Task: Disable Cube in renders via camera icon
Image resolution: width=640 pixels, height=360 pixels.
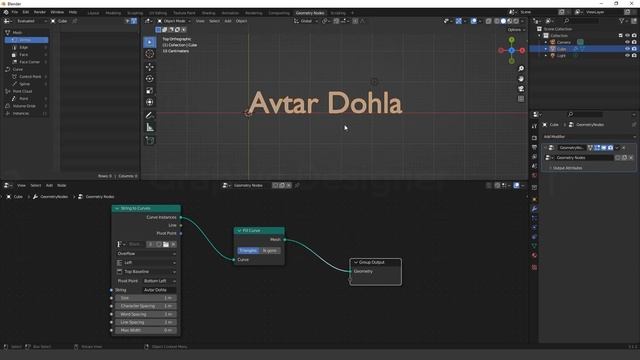Action: (x=634, y=49)
